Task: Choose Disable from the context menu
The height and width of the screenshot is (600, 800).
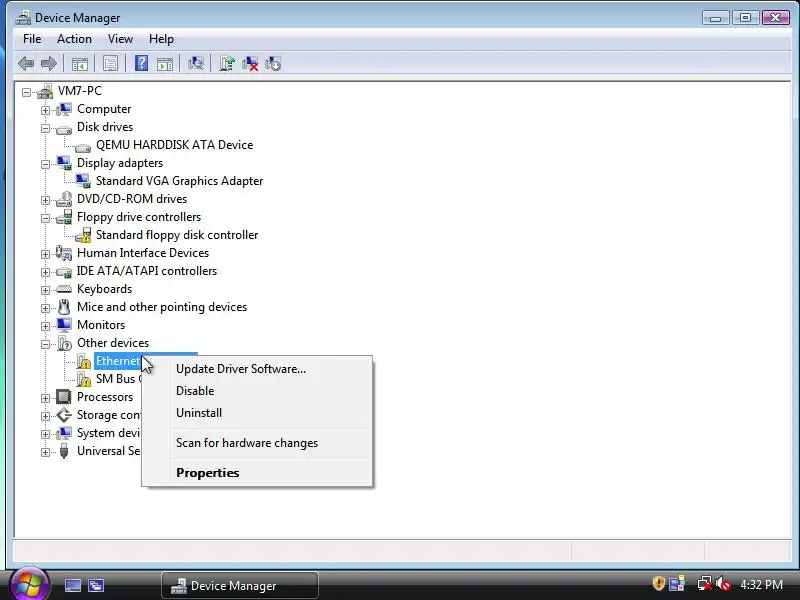Action: 257,391
